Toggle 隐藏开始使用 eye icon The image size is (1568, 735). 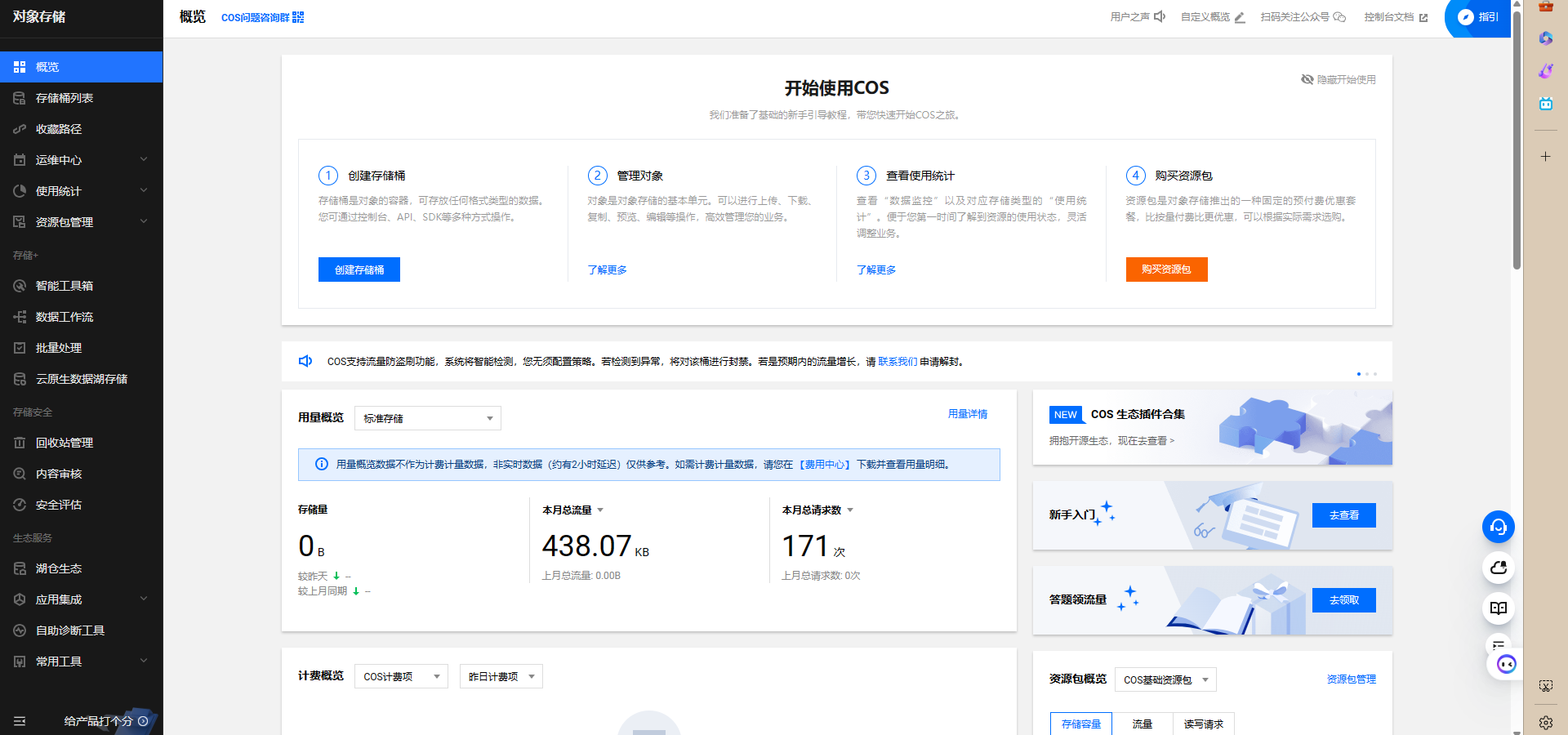pyautogui.click(x=1307, y=79)
